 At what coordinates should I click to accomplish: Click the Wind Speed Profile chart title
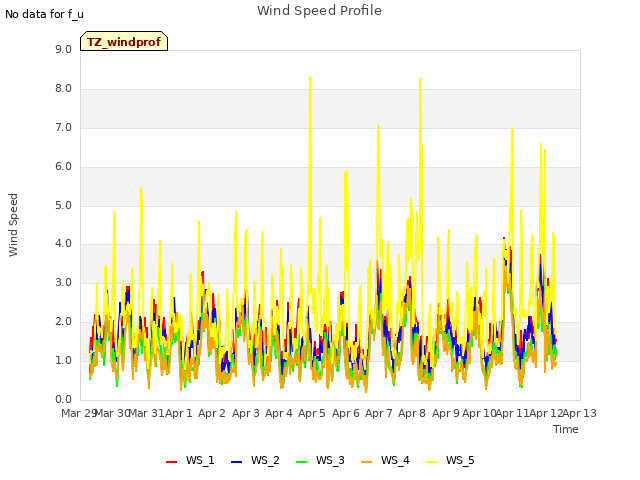click(x=319, y=11)
